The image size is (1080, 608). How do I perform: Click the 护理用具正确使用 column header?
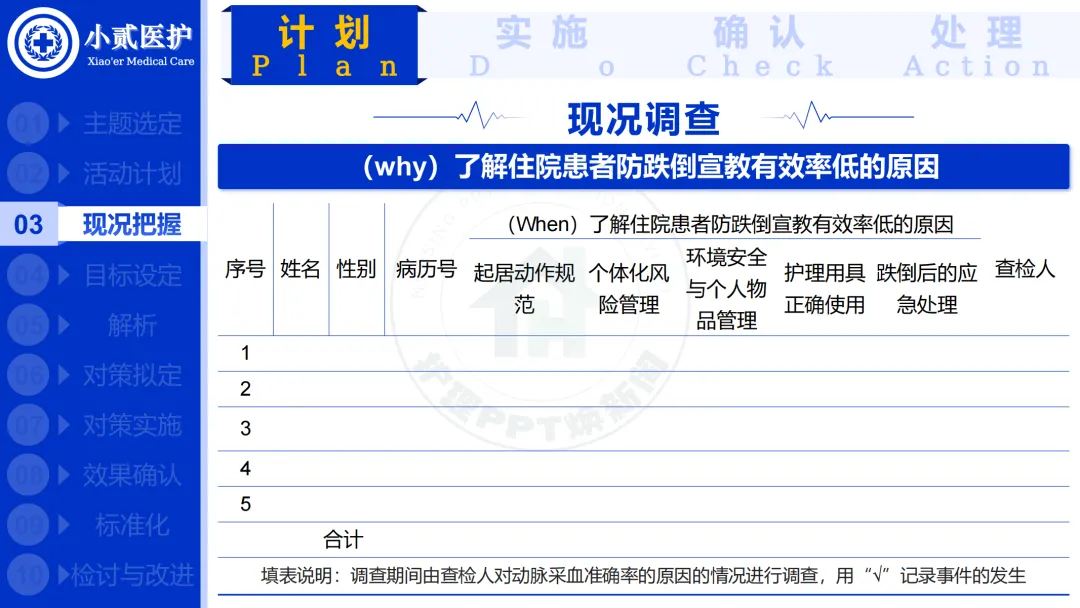point(824,289)
